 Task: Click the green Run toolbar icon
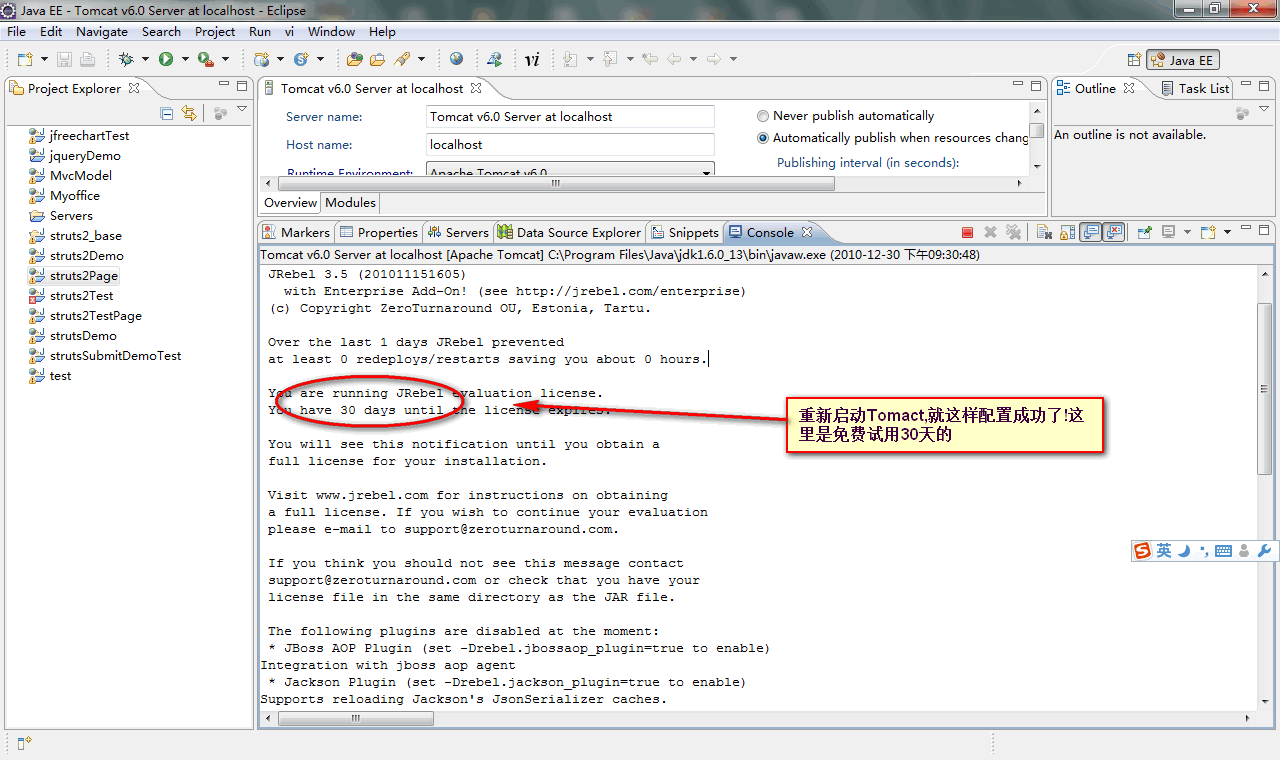coord(166,60)
